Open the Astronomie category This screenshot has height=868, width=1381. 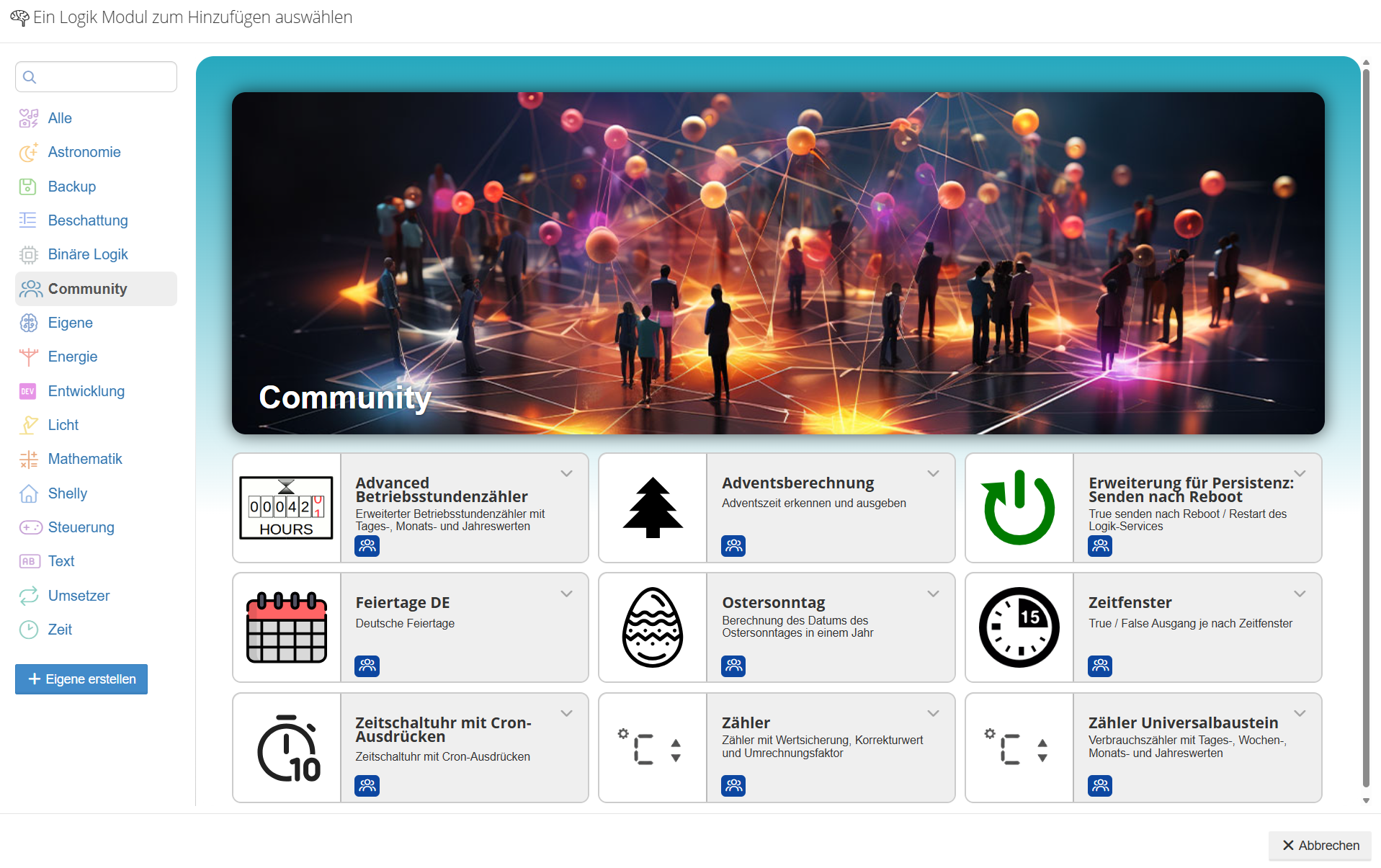tap(84, 152)
